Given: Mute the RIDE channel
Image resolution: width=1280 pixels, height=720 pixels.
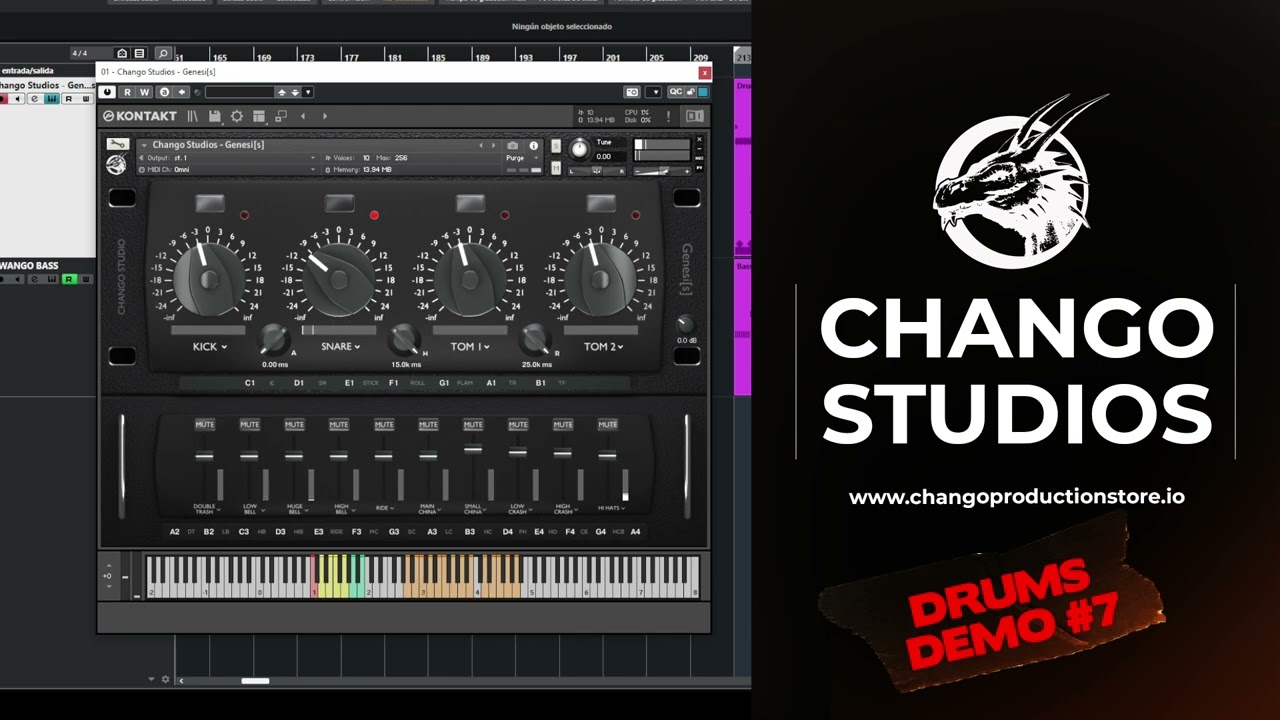Looking at the screenshot, I should tap(384, 424).
